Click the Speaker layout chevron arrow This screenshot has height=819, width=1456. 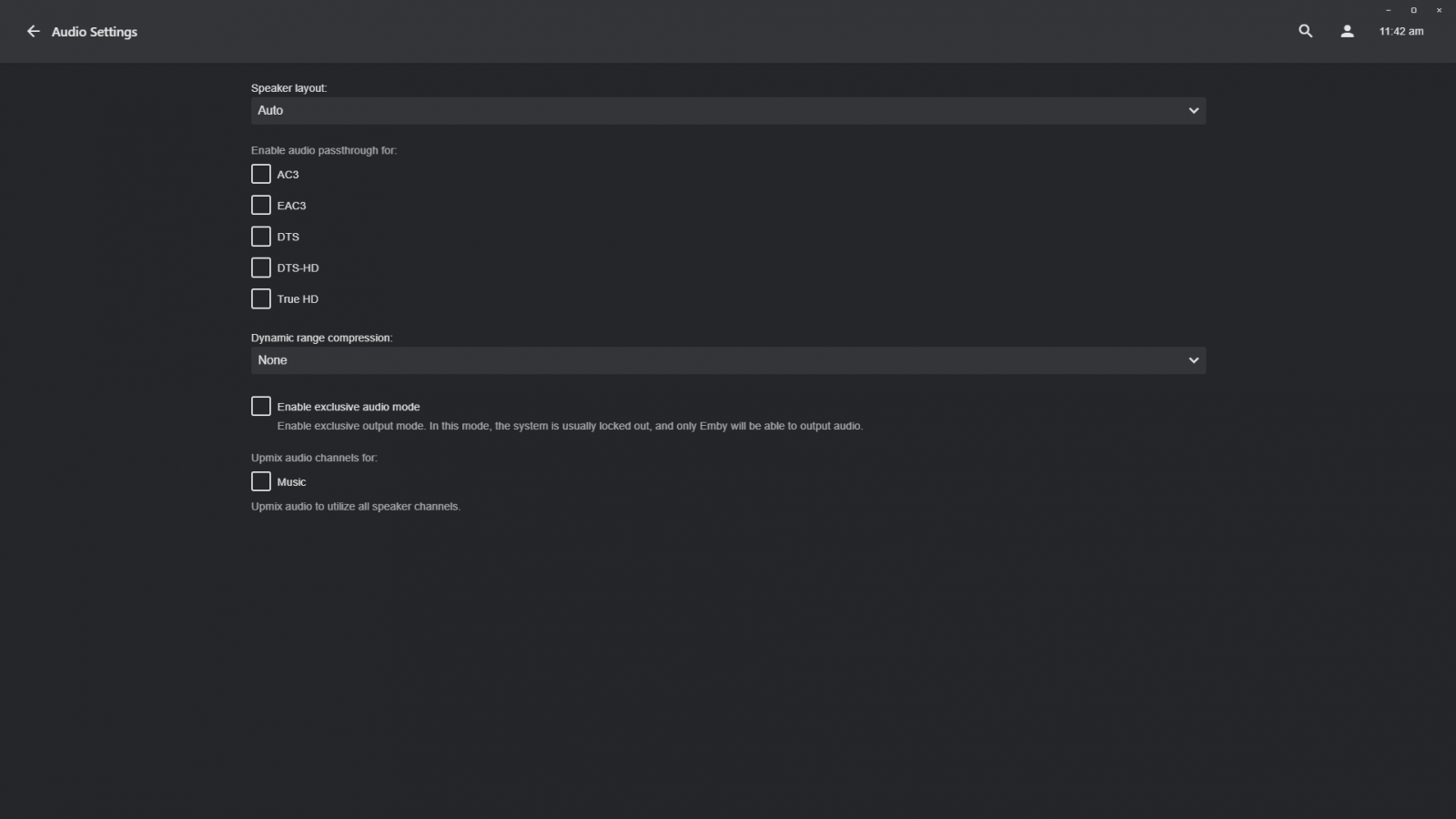(1193, 111)
